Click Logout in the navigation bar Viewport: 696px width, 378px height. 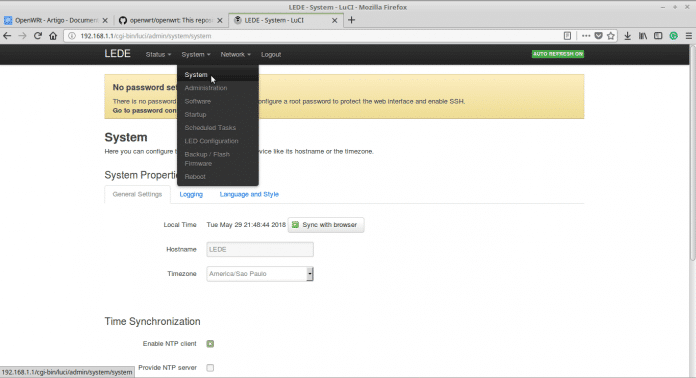pyautogui.click(x=271, y=54)
